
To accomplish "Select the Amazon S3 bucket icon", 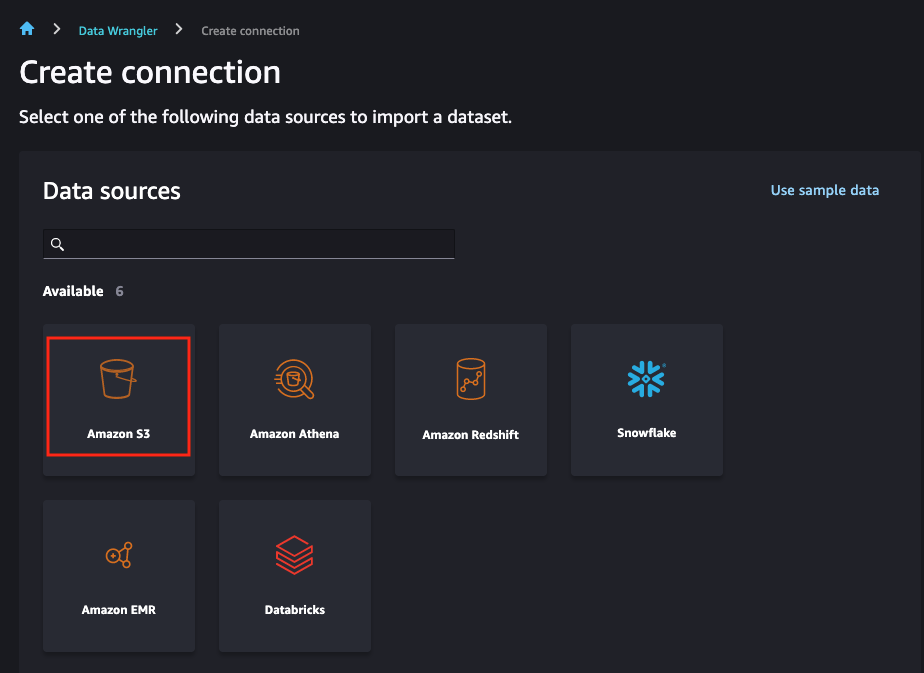I will (x=118, y=379).
